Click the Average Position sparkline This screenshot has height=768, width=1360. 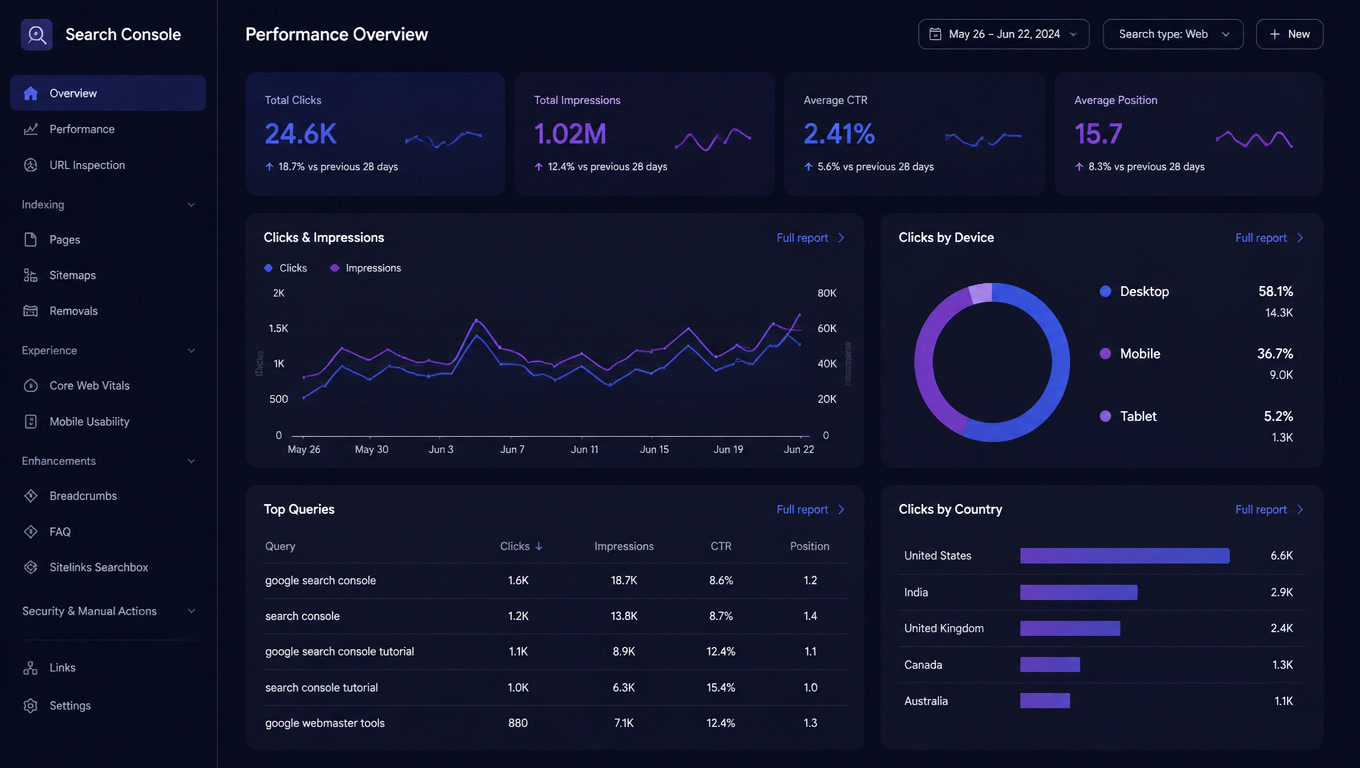click(x=1254, y=139)
